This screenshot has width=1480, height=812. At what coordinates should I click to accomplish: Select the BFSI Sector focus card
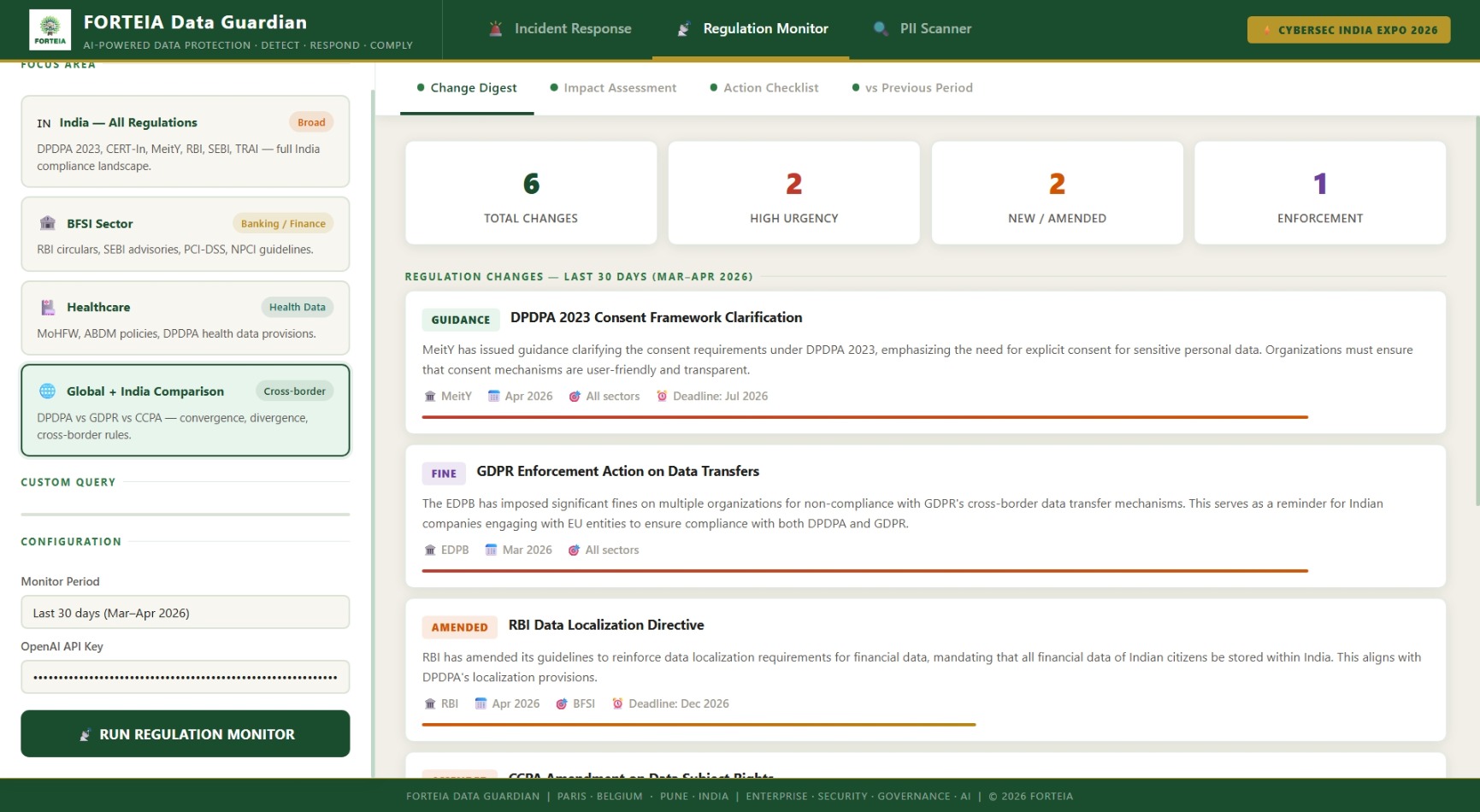(185, 235)
